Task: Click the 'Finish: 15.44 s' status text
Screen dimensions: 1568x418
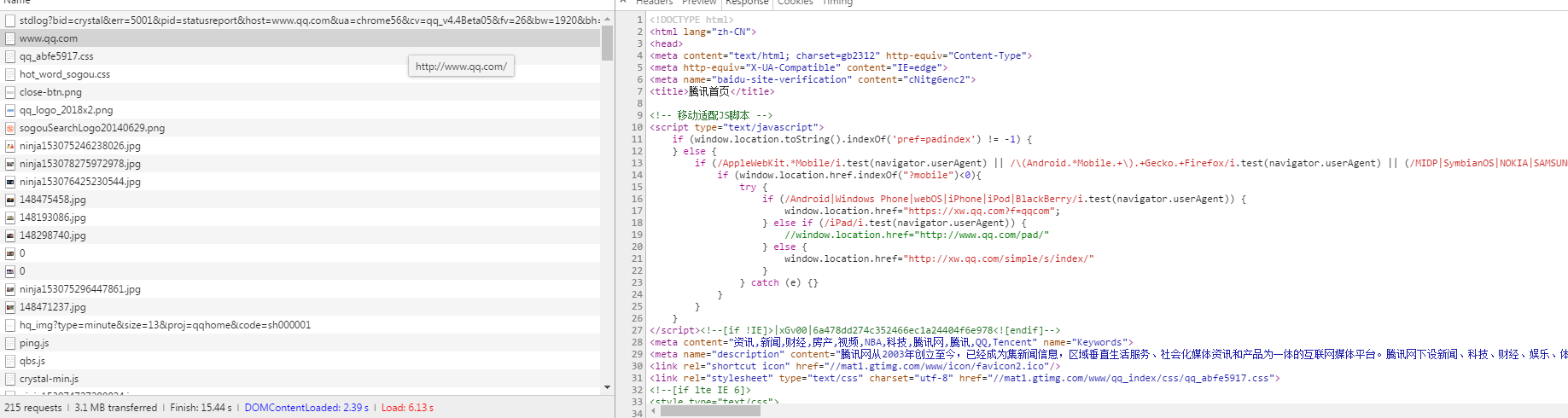Action: click(x=201, y=408)
